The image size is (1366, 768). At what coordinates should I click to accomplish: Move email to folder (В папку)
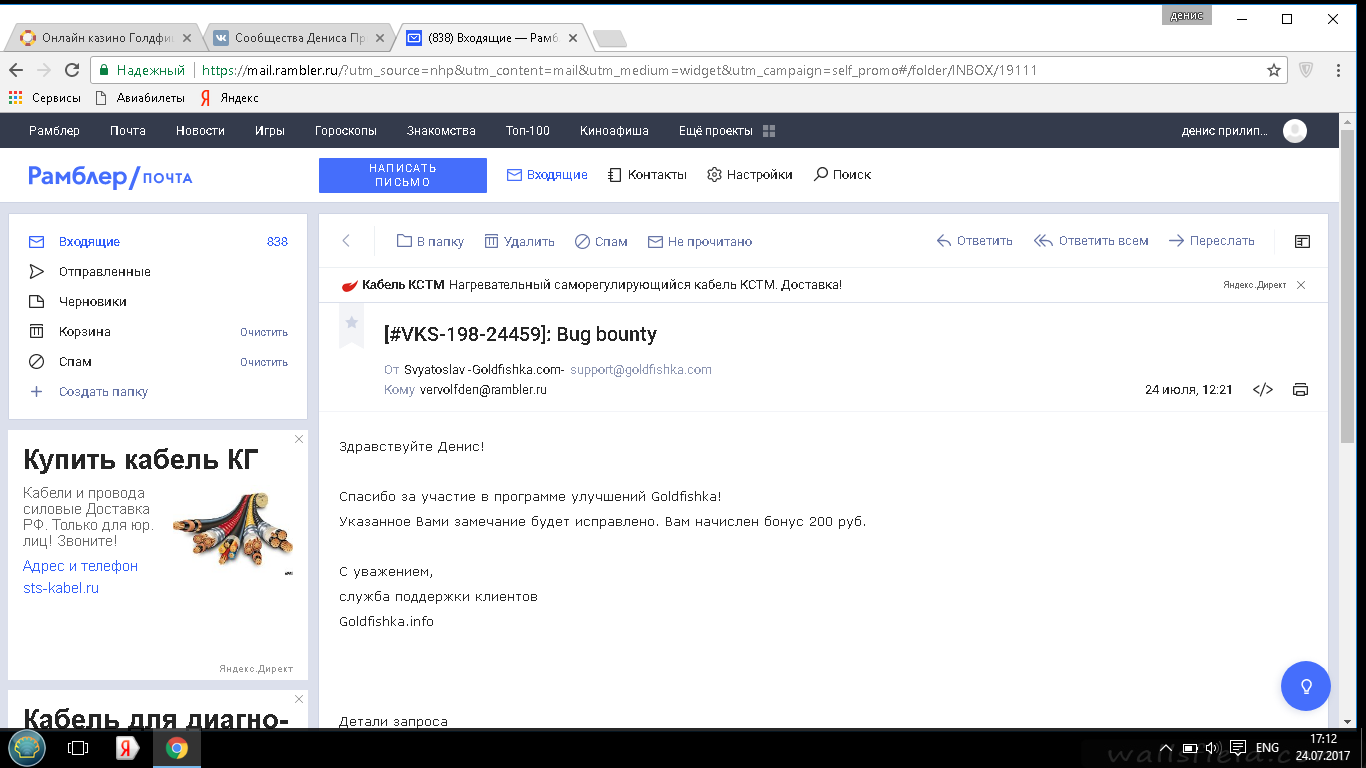tap(430, 241)
